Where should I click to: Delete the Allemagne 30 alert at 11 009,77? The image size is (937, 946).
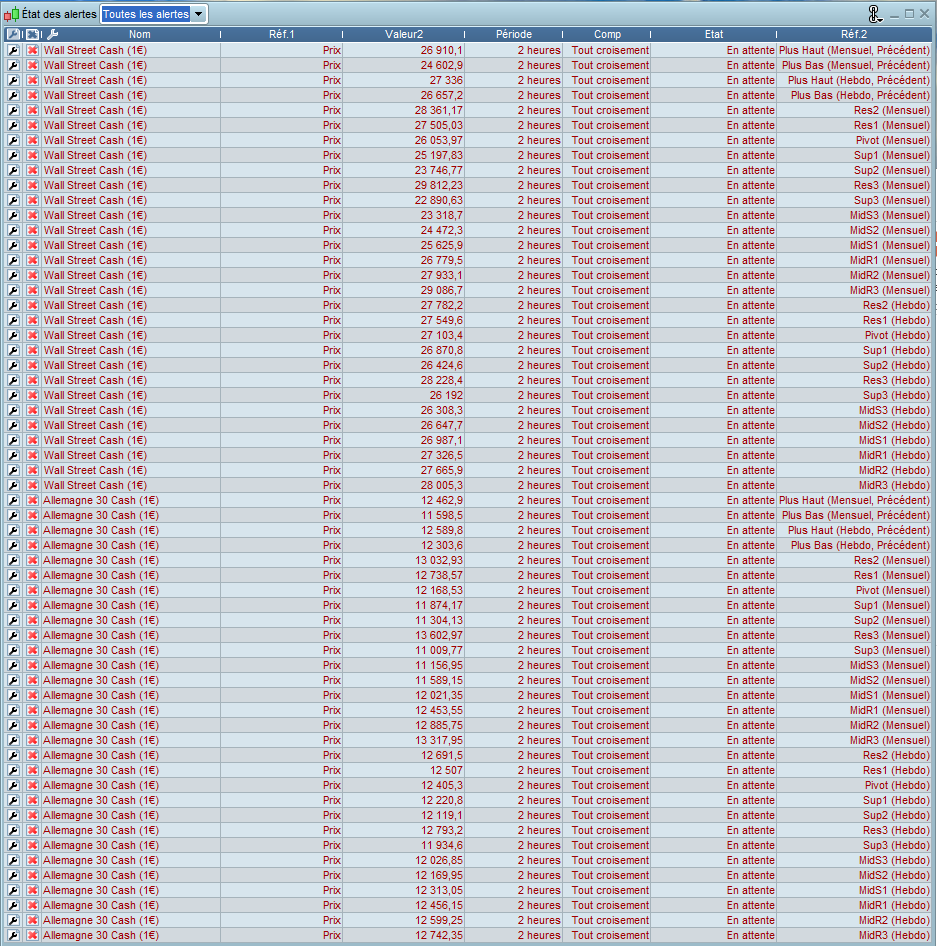[x=33, y=650]
